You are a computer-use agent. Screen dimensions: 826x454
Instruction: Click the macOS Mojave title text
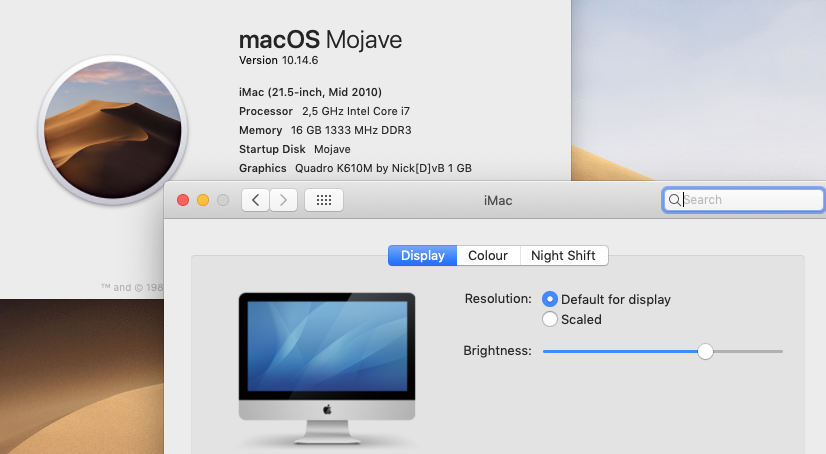[320, 40]
